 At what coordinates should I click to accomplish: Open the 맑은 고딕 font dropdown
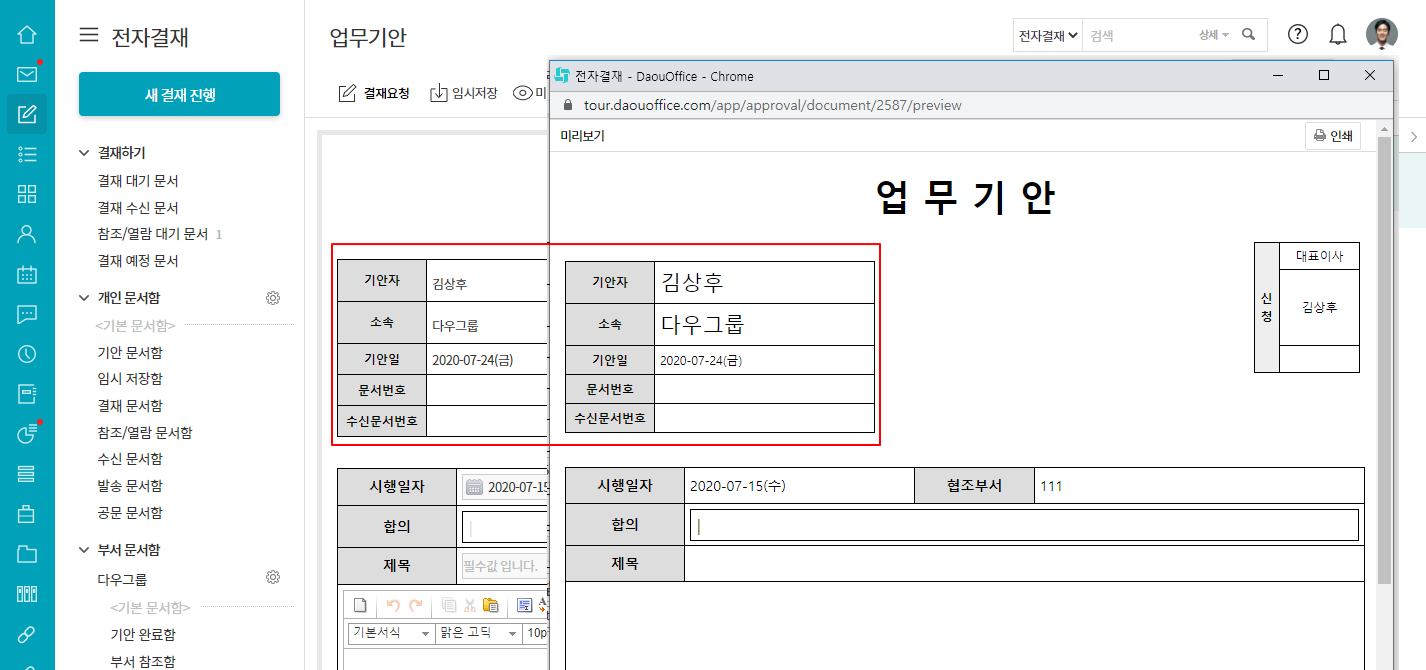(478, 633)
